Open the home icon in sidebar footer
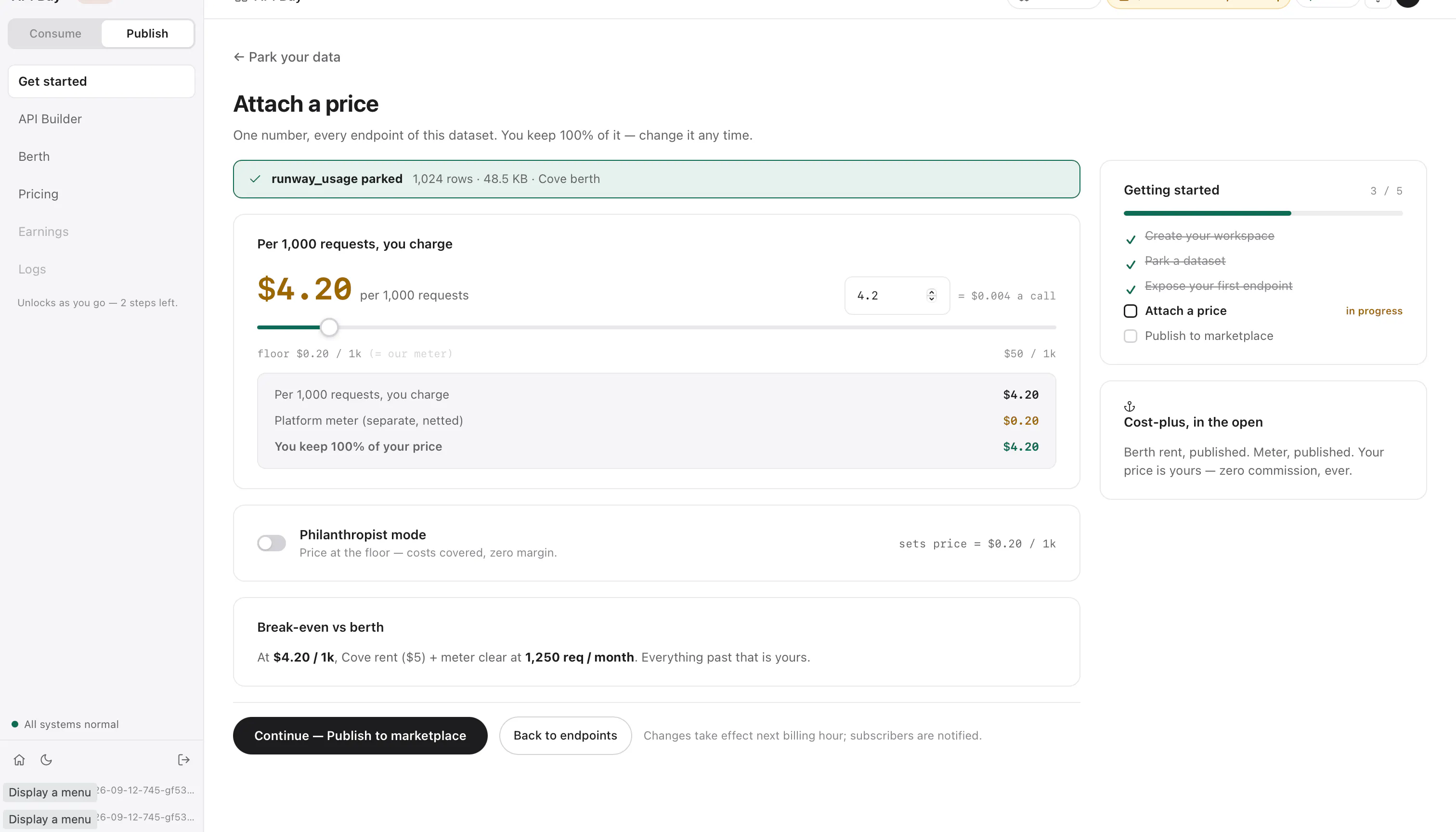 (x=19, y=759)
